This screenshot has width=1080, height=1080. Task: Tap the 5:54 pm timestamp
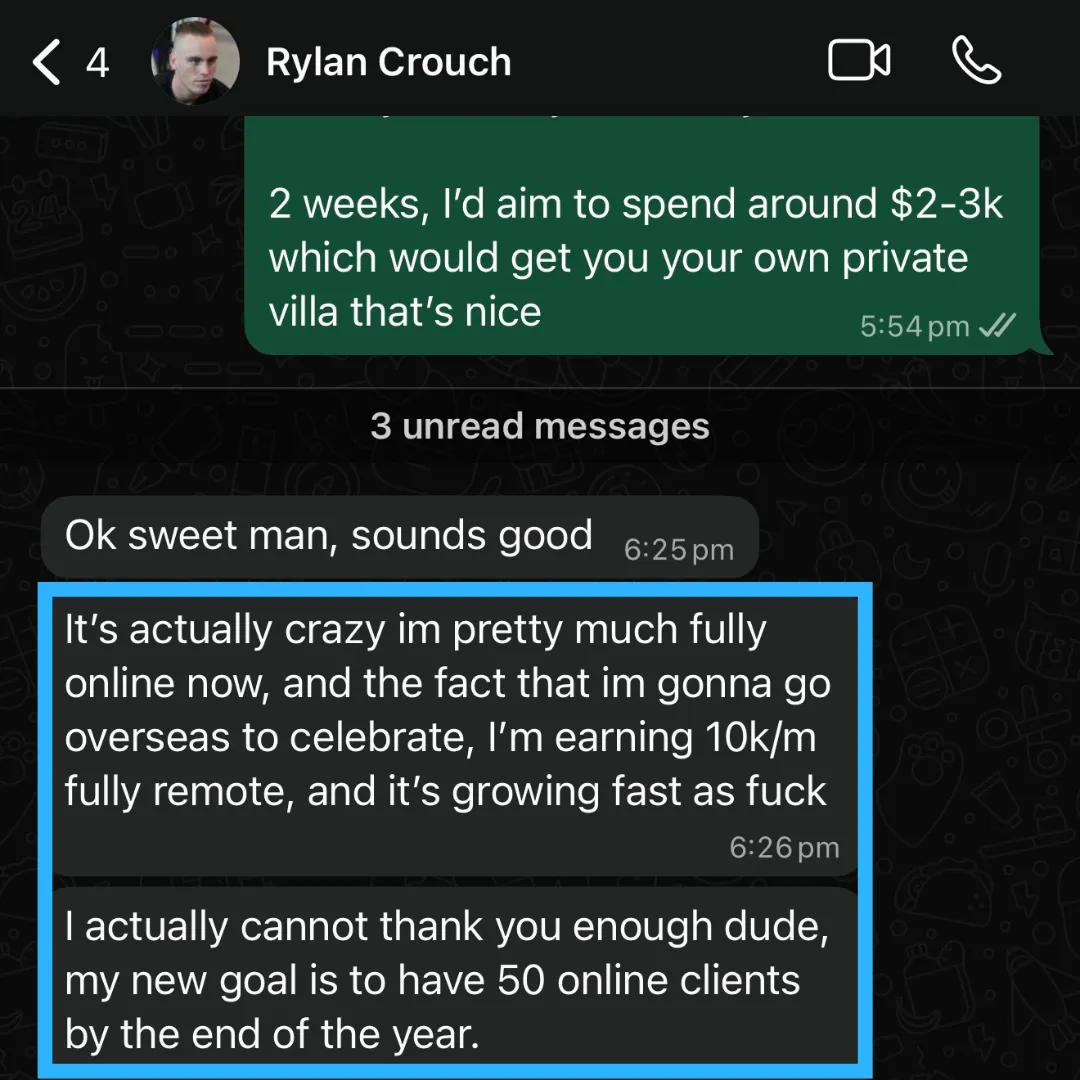915,326
